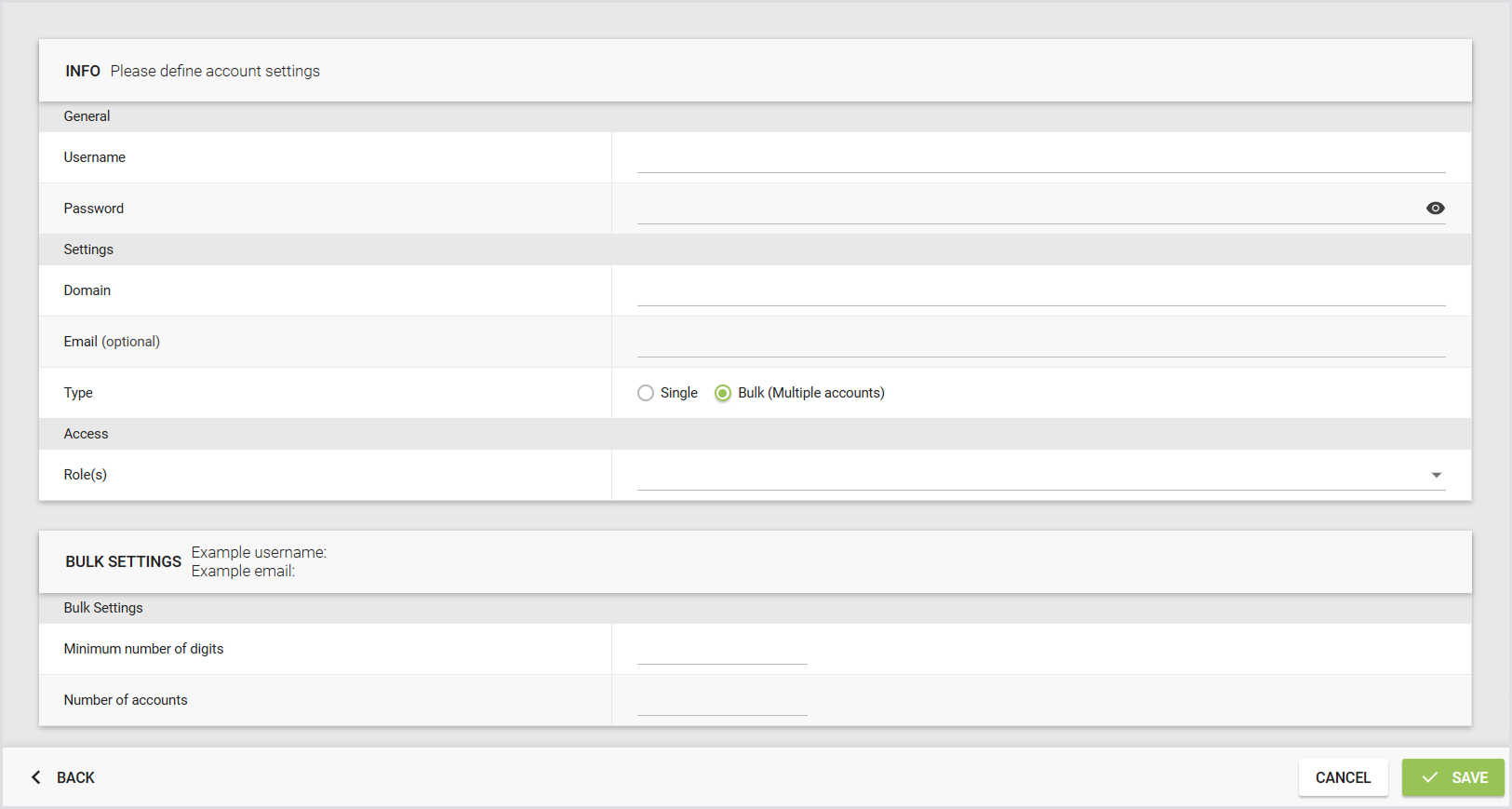Click the checkmark icon on Save
Viewport: 1512px width, 809px height.
click(1430, 777)
